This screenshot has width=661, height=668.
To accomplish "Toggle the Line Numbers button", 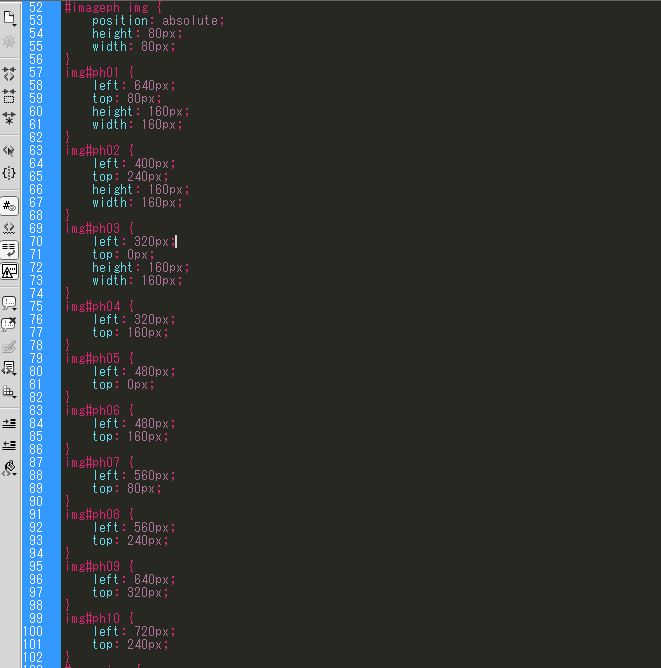I will tap(9, 206).
